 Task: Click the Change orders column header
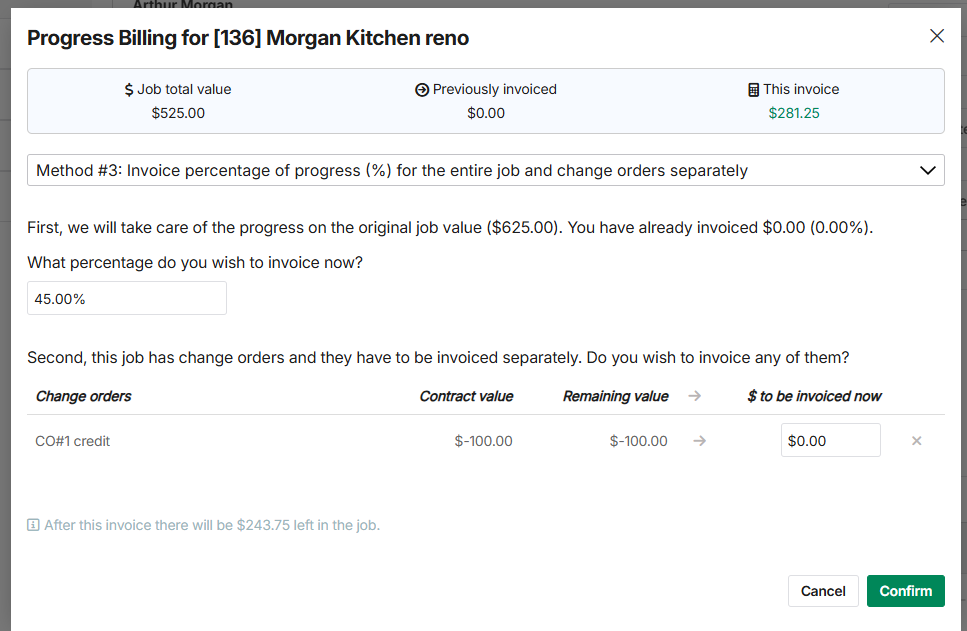click(x=84, y=396)
